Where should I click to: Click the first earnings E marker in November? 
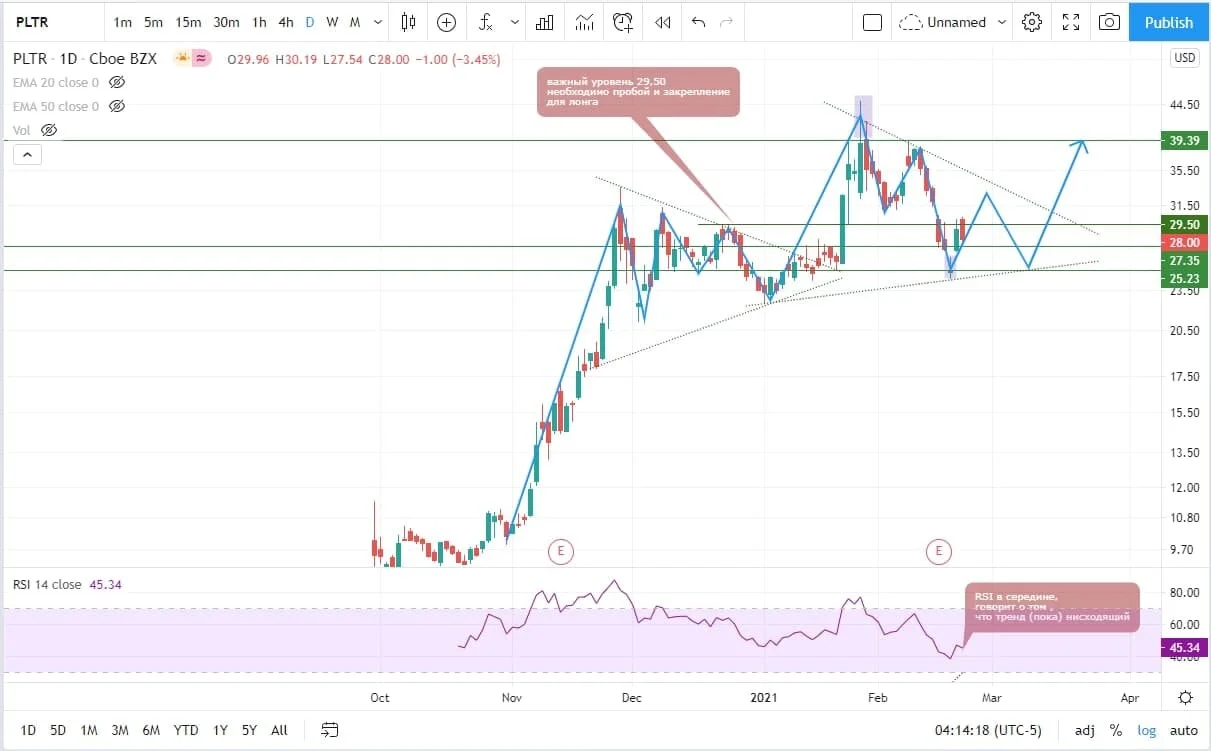[561, 550]
